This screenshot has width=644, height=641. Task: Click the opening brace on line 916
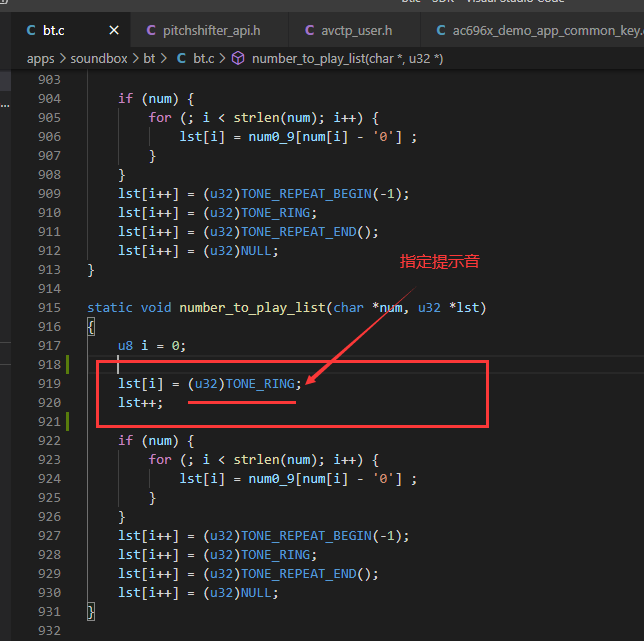pyautogui.click(x=91, y=327)
